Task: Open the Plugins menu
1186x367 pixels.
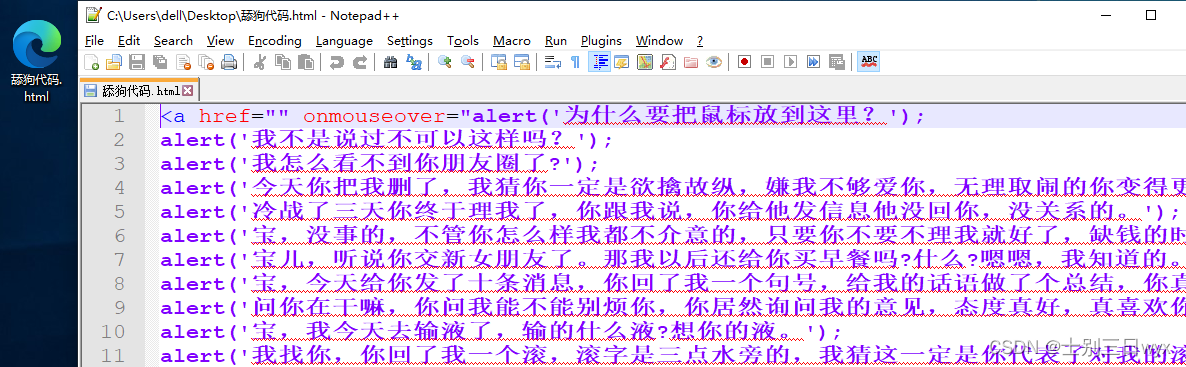Action: pyautogui.click(x=601, y=41)
